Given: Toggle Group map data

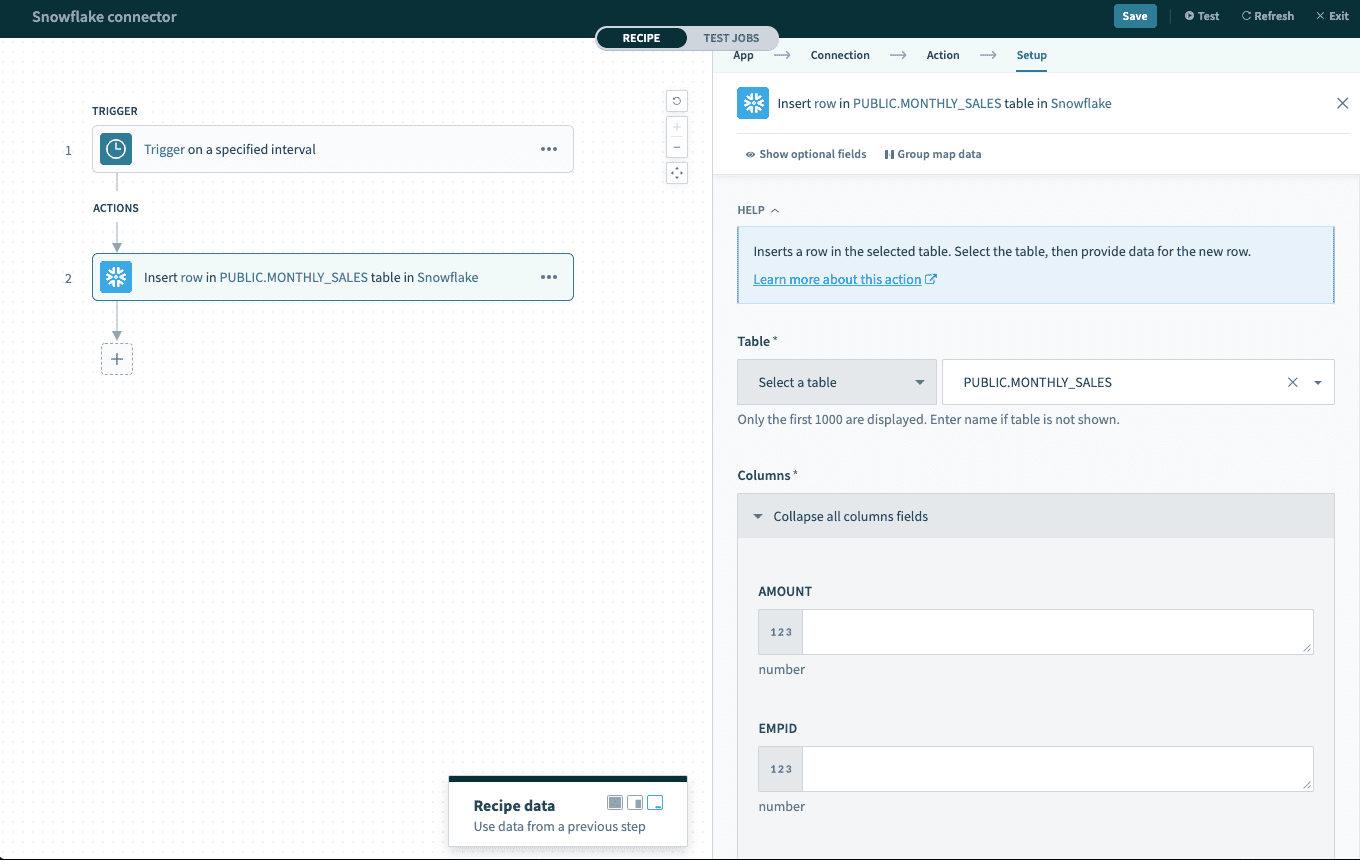Looking at the screenshot, I should [x=933, y=154].
